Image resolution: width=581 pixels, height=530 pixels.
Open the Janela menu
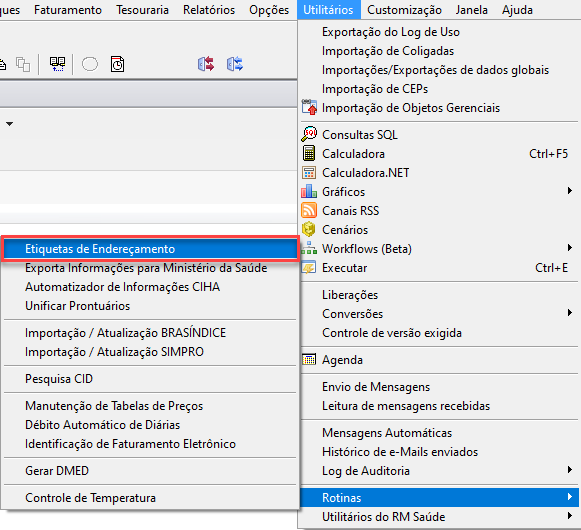click(x=472, y=10)
